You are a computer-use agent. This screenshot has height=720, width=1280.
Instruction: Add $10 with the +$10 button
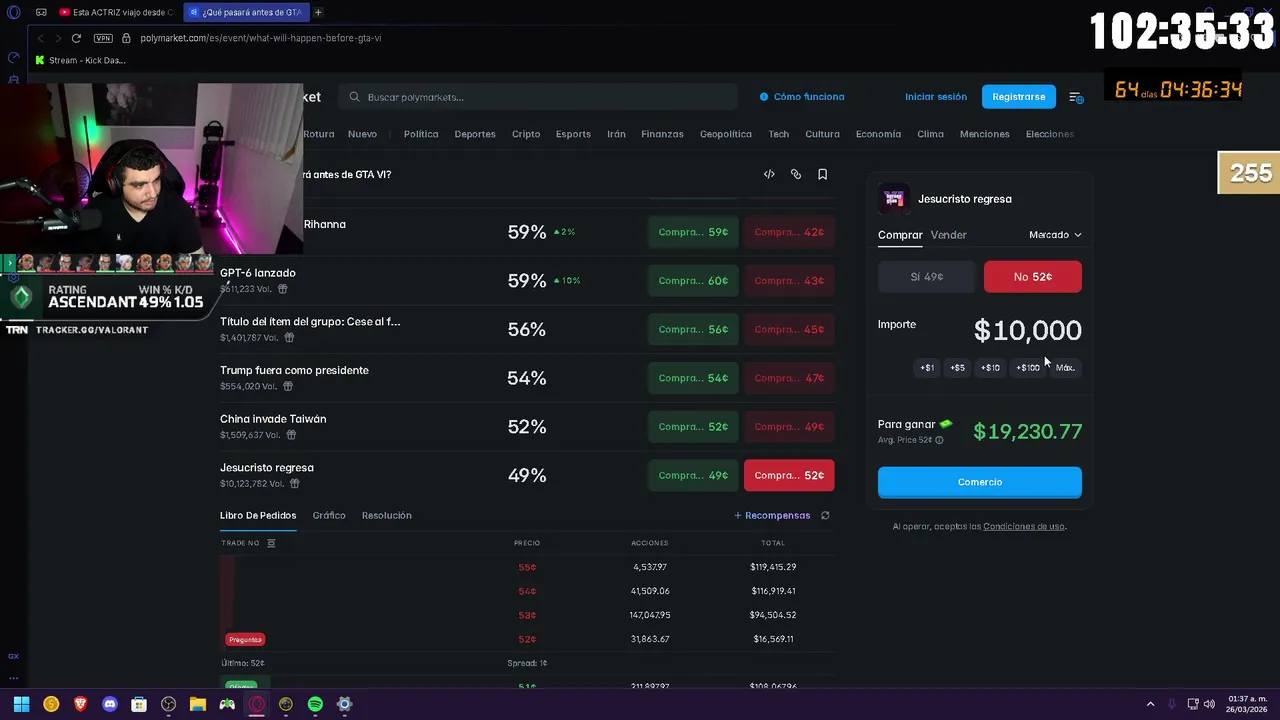pos(990,368)
